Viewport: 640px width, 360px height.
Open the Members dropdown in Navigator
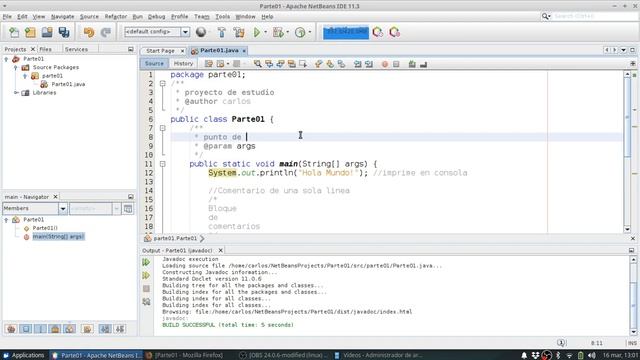pos(63,209)
